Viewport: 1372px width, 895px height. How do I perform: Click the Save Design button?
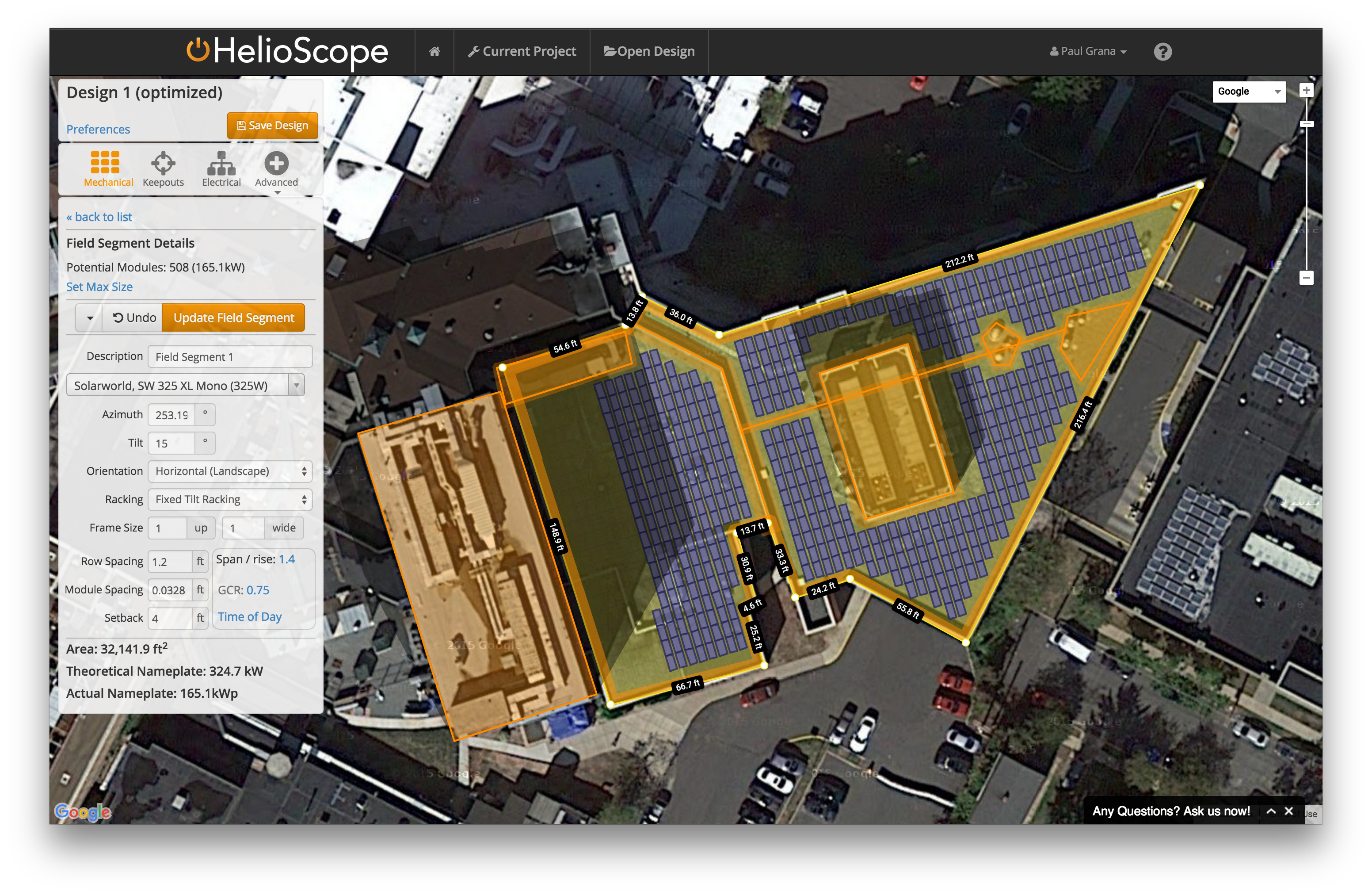click(273, 125)
